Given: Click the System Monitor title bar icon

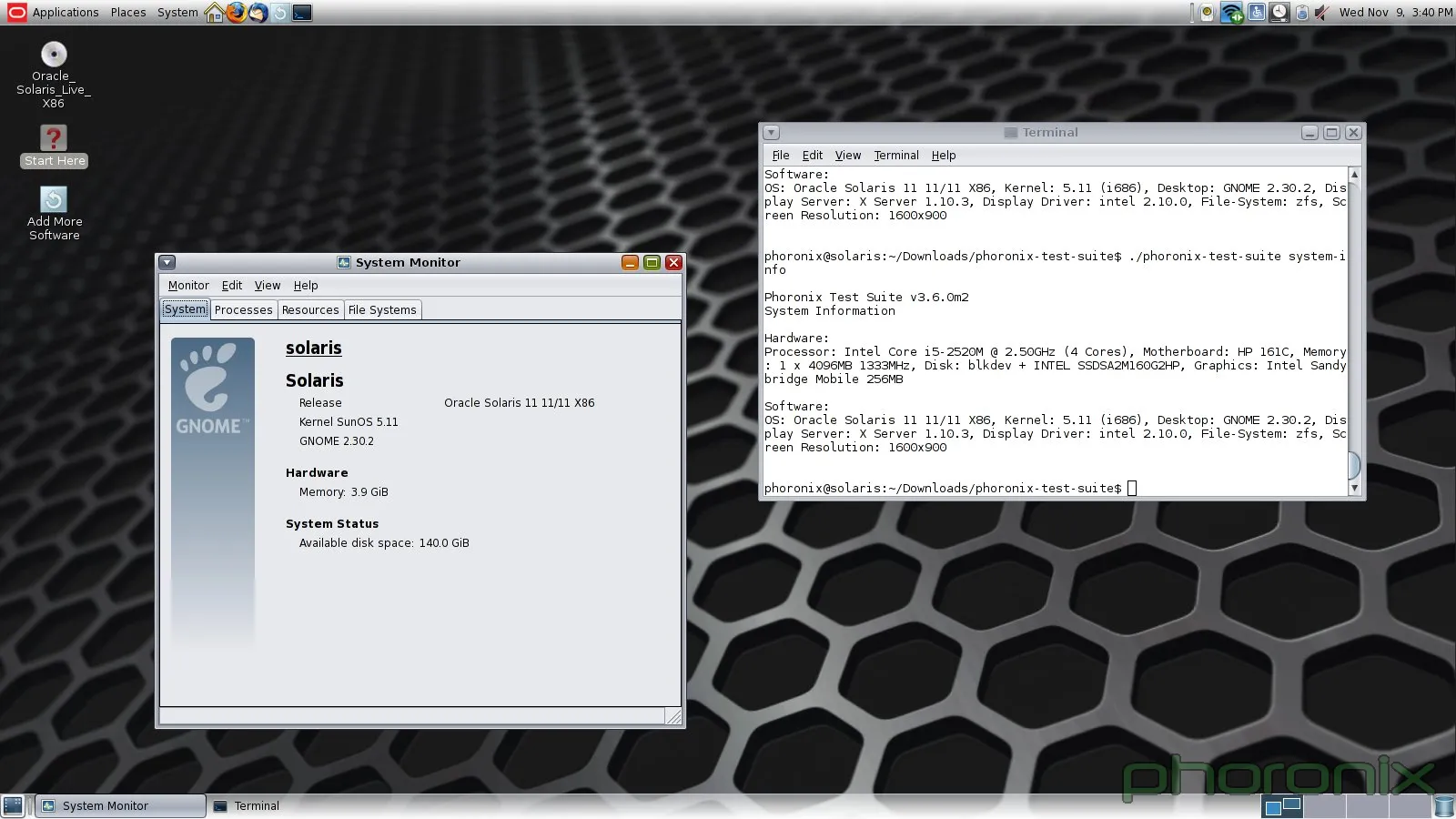Looking at the screenshot, I should (x=344, y=262).
